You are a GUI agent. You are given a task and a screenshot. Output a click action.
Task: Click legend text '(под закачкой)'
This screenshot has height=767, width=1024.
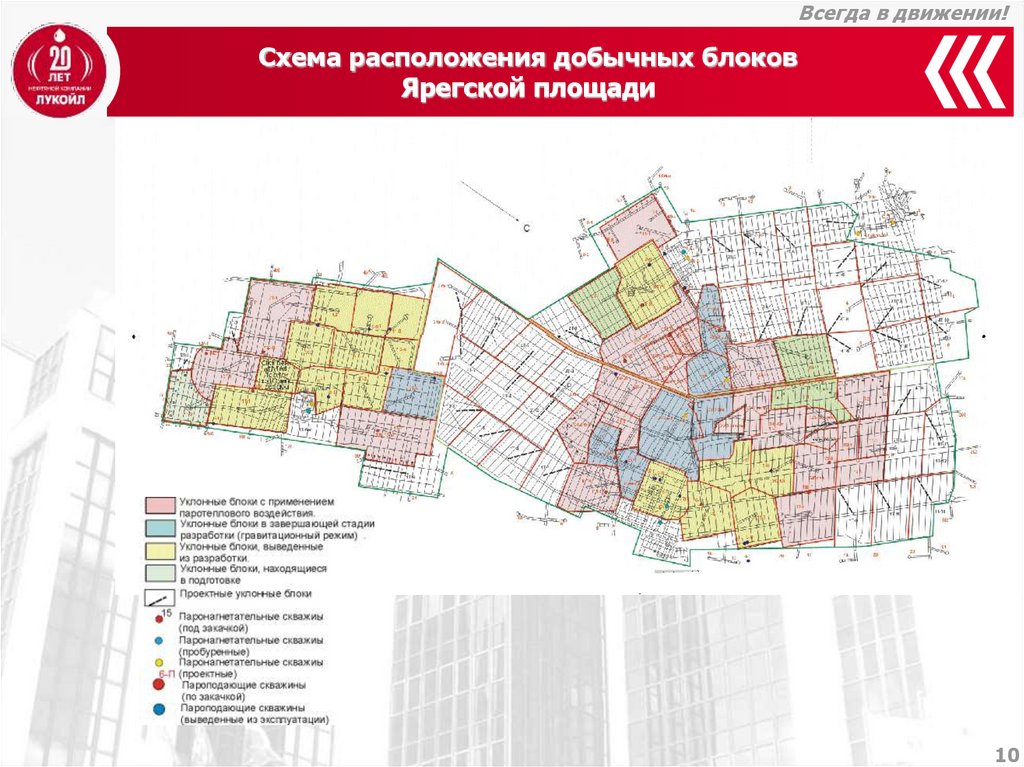pos(214,628)
